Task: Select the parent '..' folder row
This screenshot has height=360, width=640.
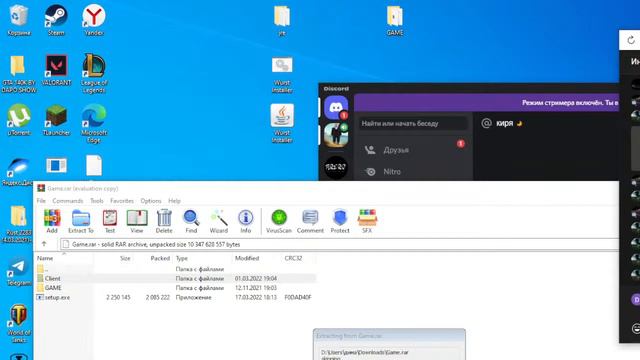Action: click(x=176, y=269)
